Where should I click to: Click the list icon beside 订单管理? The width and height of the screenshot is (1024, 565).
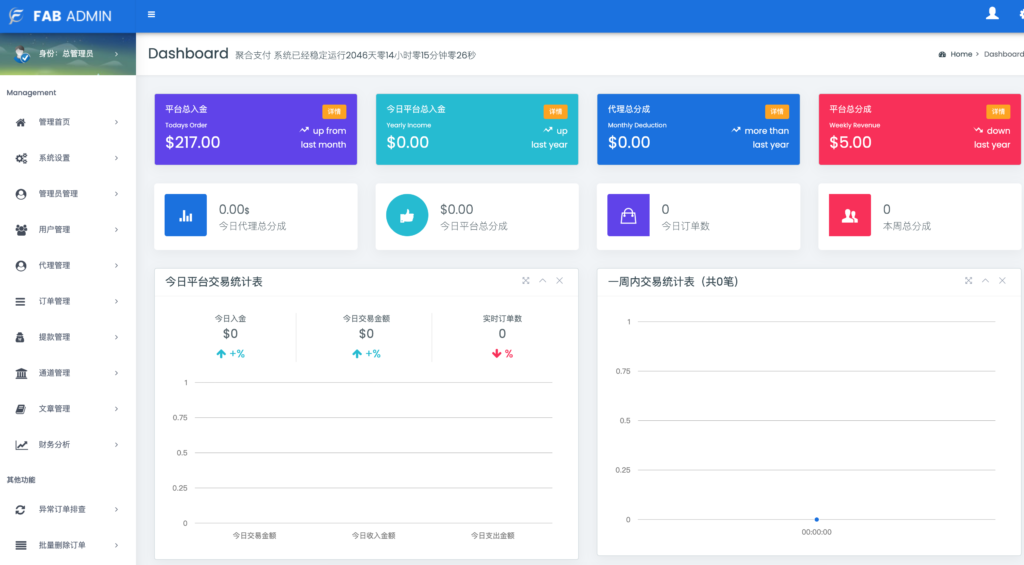click(21, 302)
